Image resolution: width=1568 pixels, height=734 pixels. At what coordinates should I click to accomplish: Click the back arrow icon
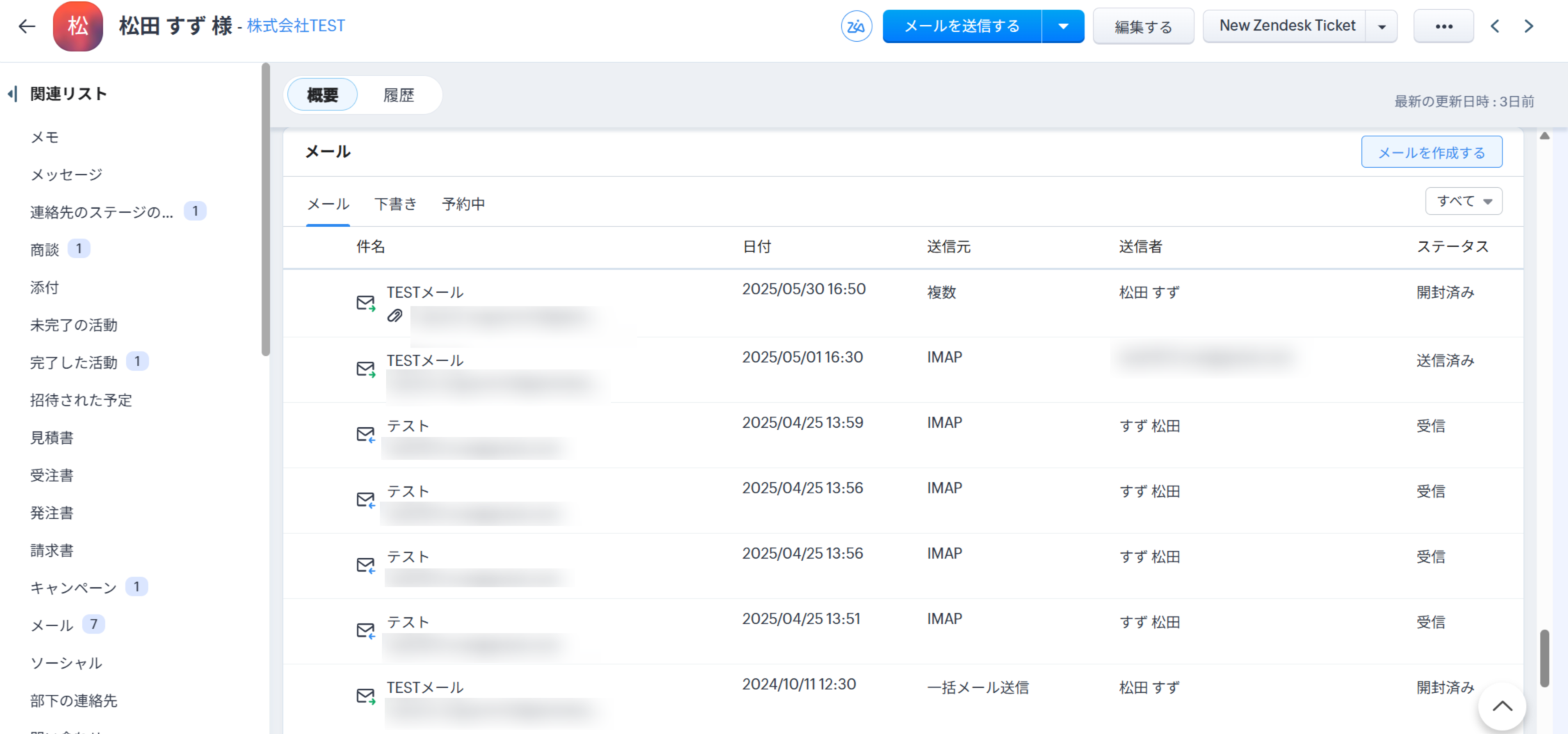[x=26, y=26]
